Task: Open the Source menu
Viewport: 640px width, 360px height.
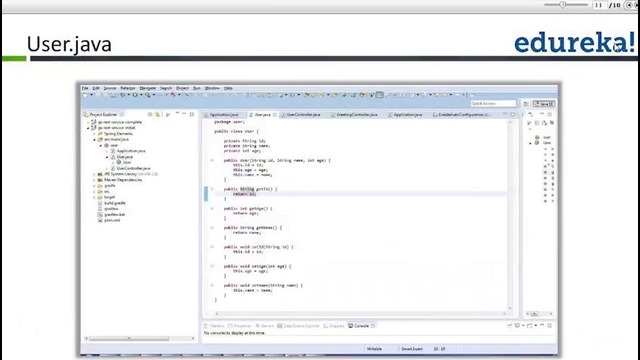Action: (110, 88)
